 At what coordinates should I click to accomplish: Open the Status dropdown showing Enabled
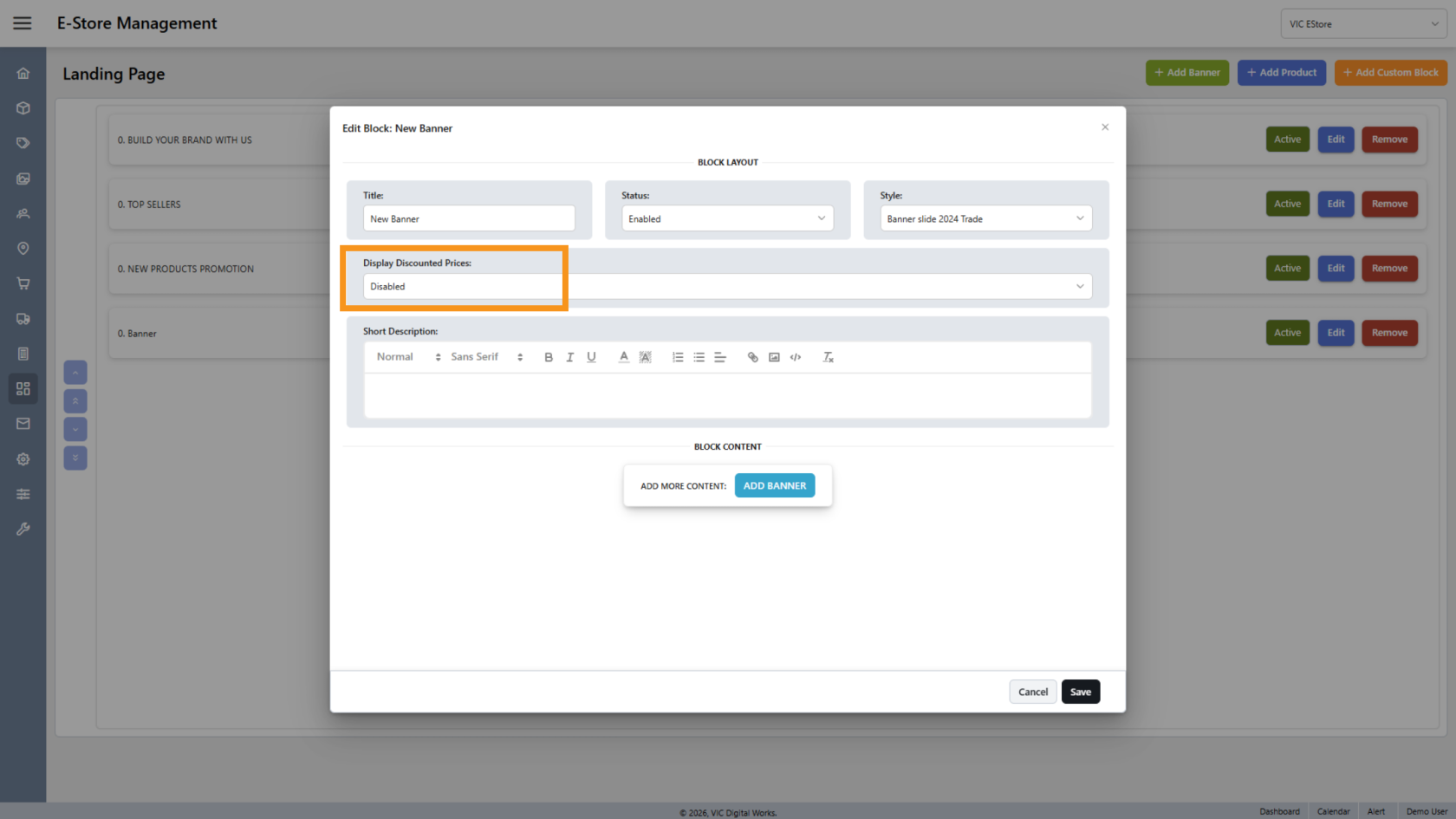[727, 218]
